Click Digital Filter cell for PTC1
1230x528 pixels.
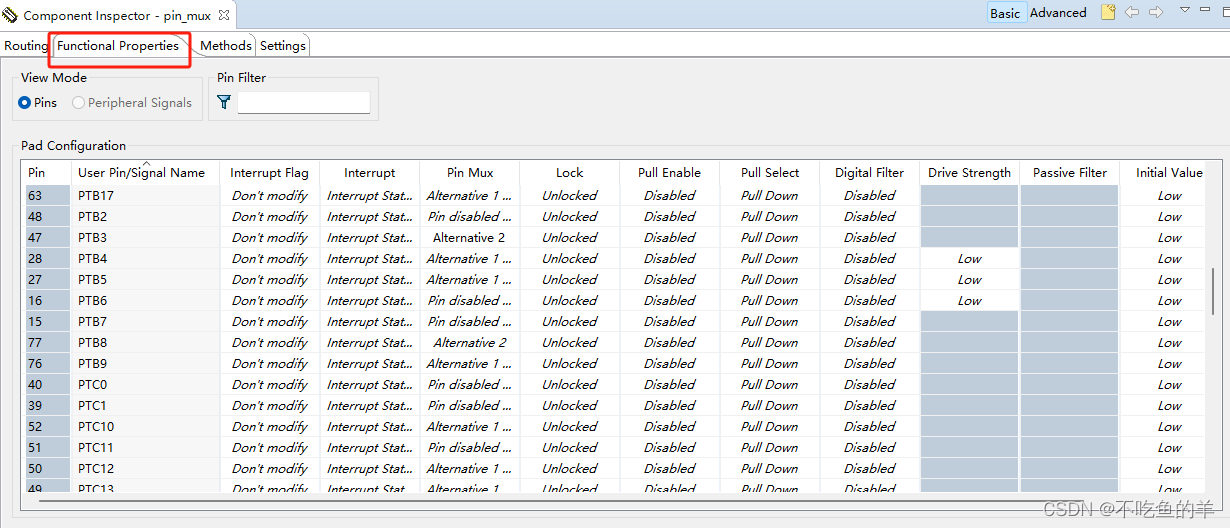pyautogui.click(x=869, y=405)
